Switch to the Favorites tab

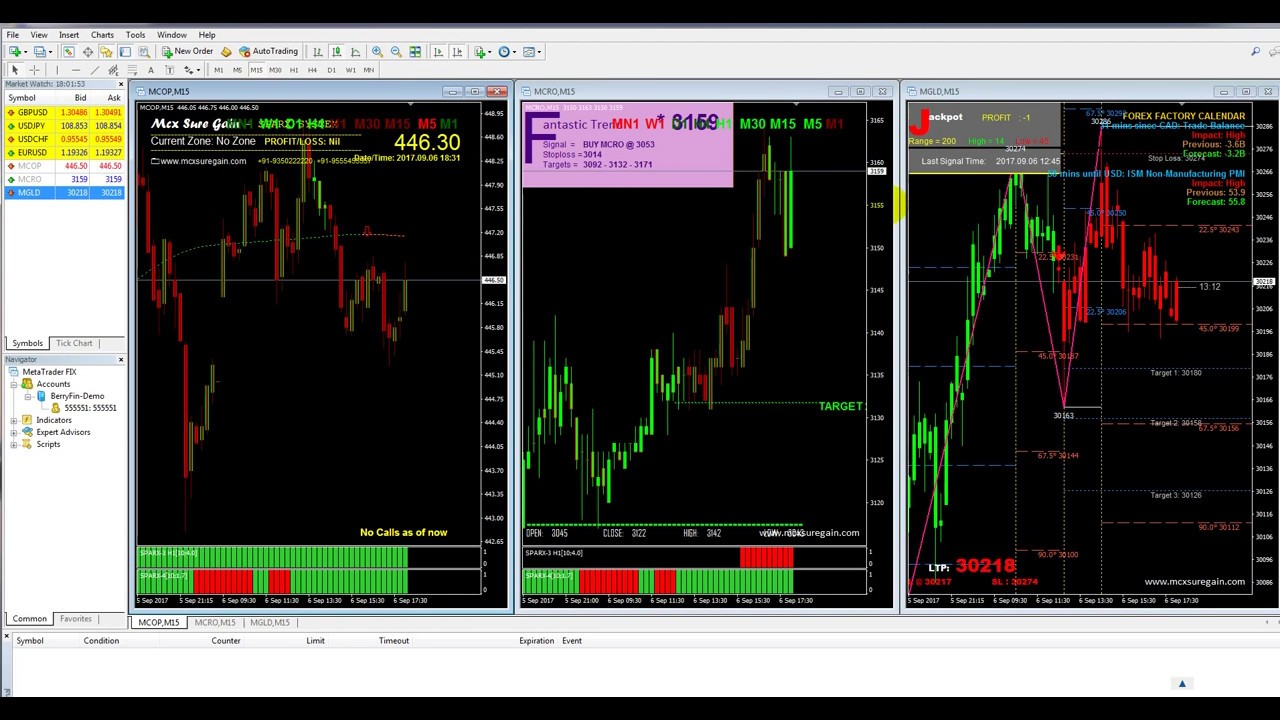(x=75, y=619)
